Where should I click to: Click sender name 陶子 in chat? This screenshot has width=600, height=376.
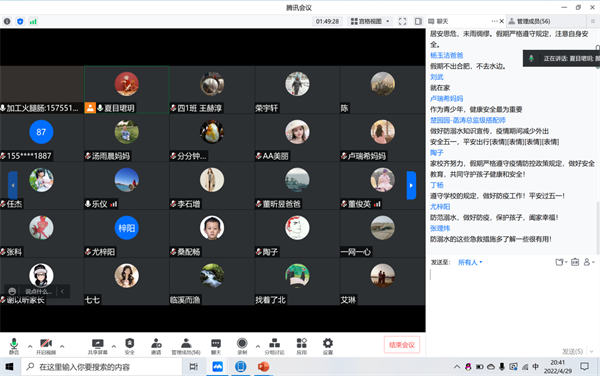pos(437,153)
